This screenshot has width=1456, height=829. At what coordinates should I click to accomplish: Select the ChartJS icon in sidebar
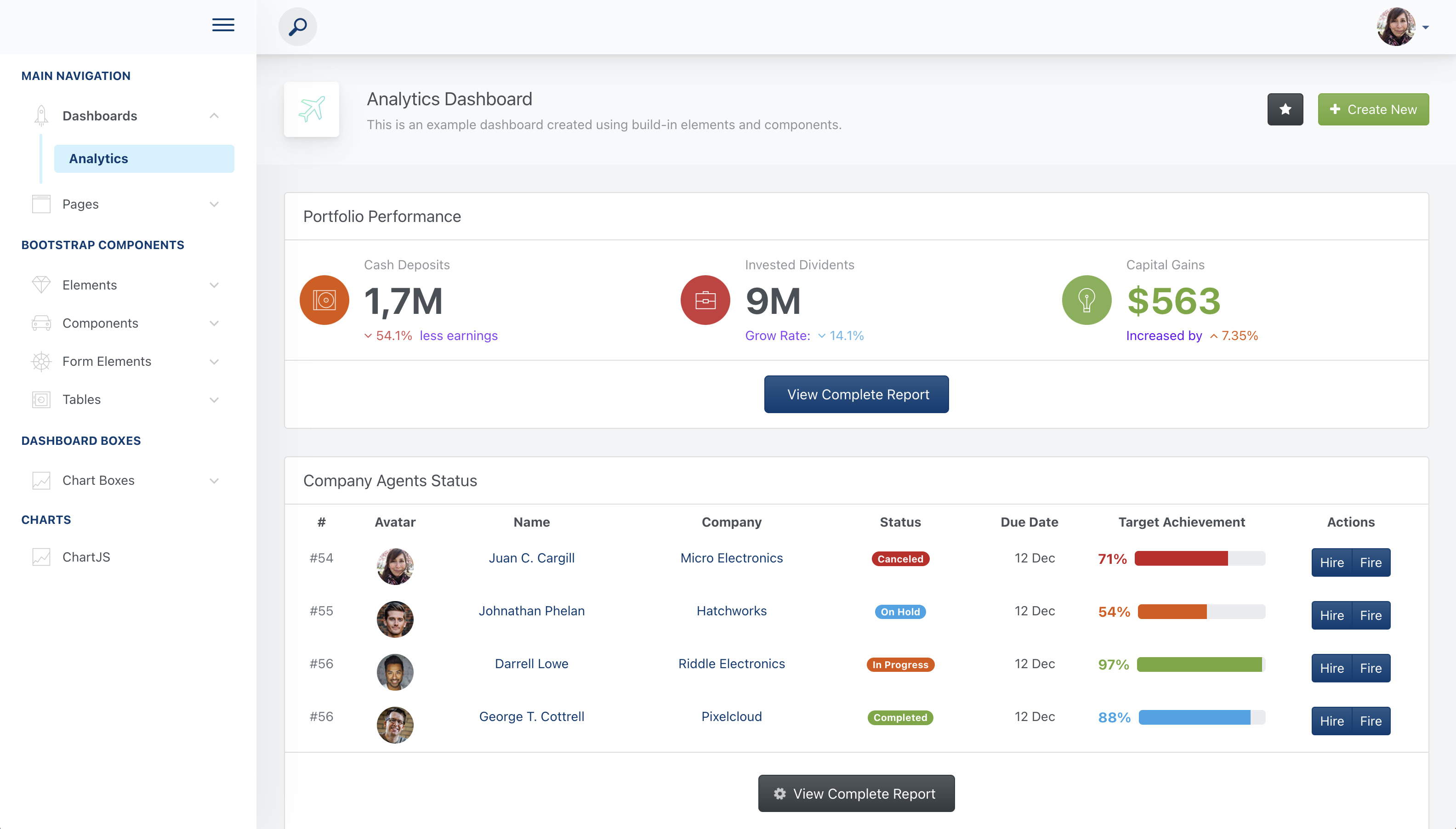pyautogui.click(x=40, y=557)
